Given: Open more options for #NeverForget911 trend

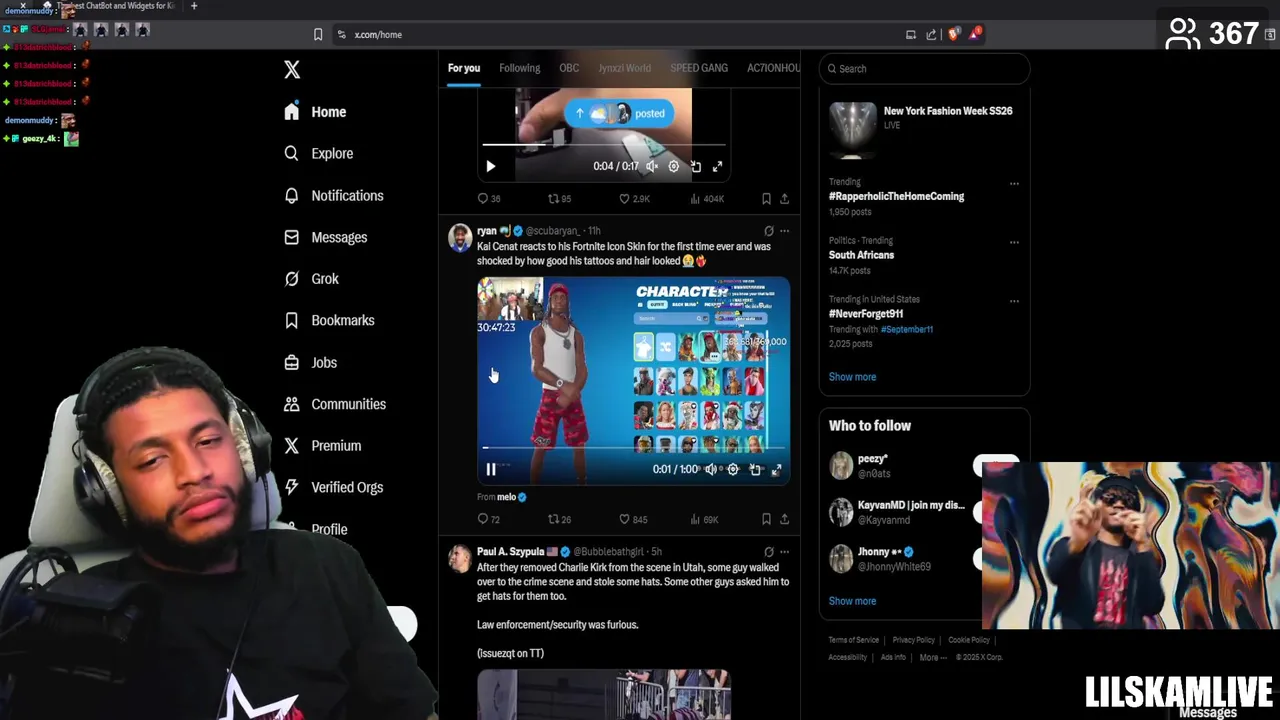Looking at the screenshot, I should [1014, 301].
